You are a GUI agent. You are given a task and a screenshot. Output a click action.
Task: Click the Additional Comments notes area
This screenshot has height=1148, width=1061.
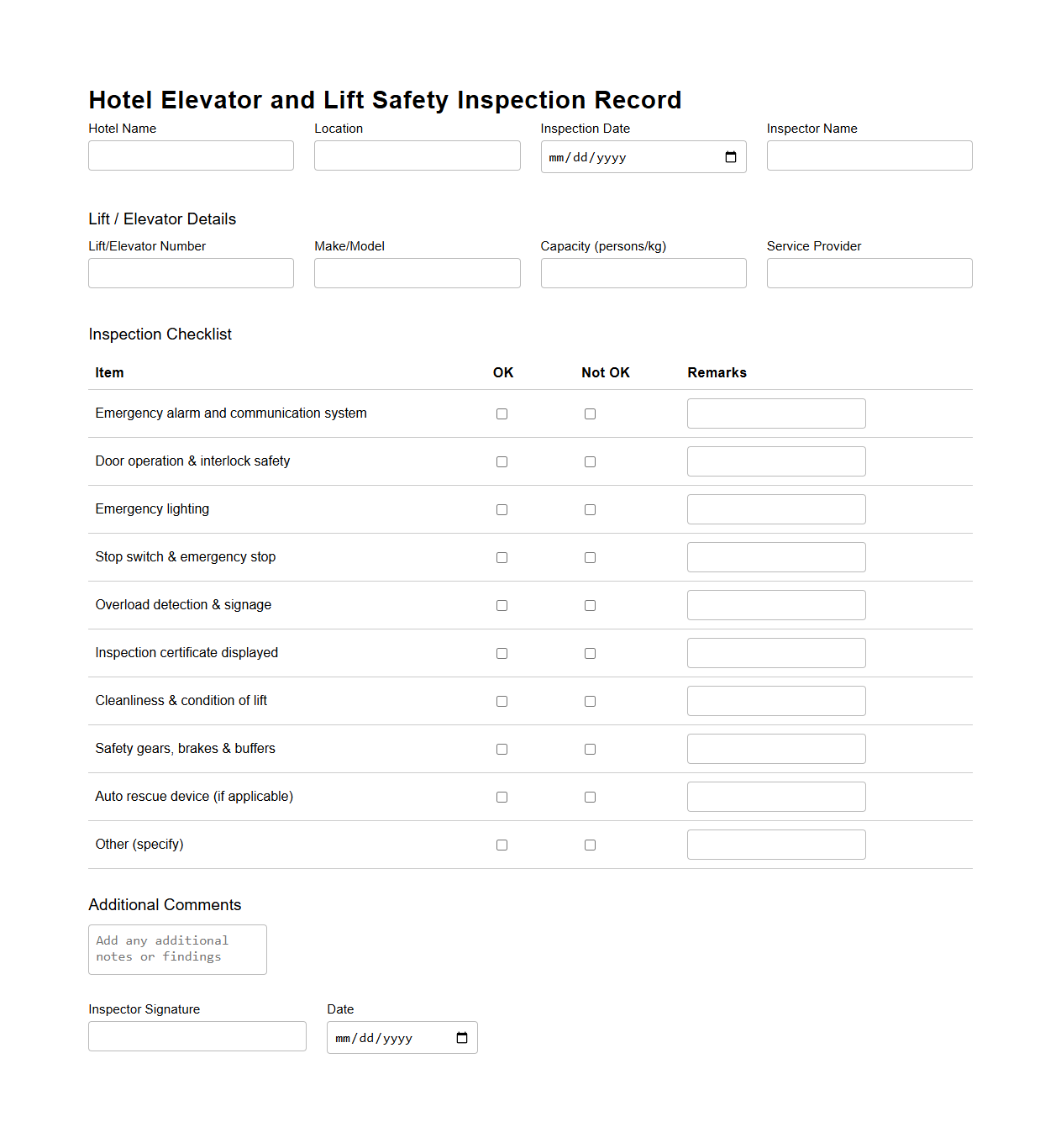coord(177,950)
